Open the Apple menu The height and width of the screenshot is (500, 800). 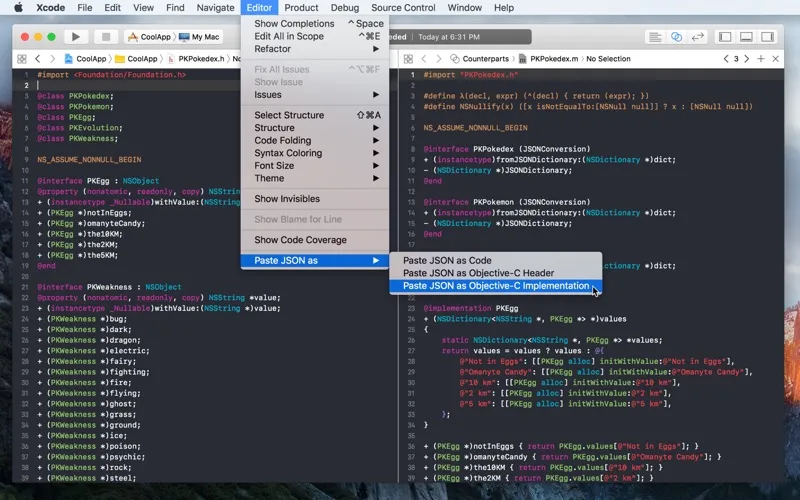(18, 8)
